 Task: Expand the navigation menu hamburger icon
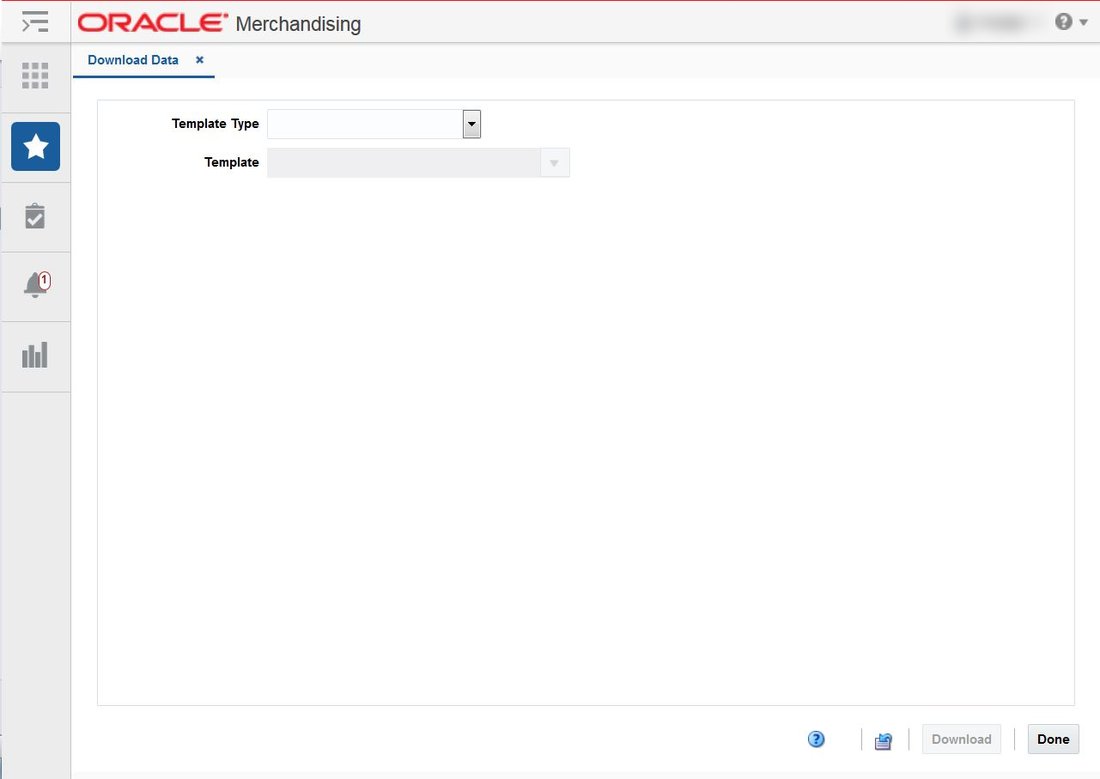click(x=35, y=22)
